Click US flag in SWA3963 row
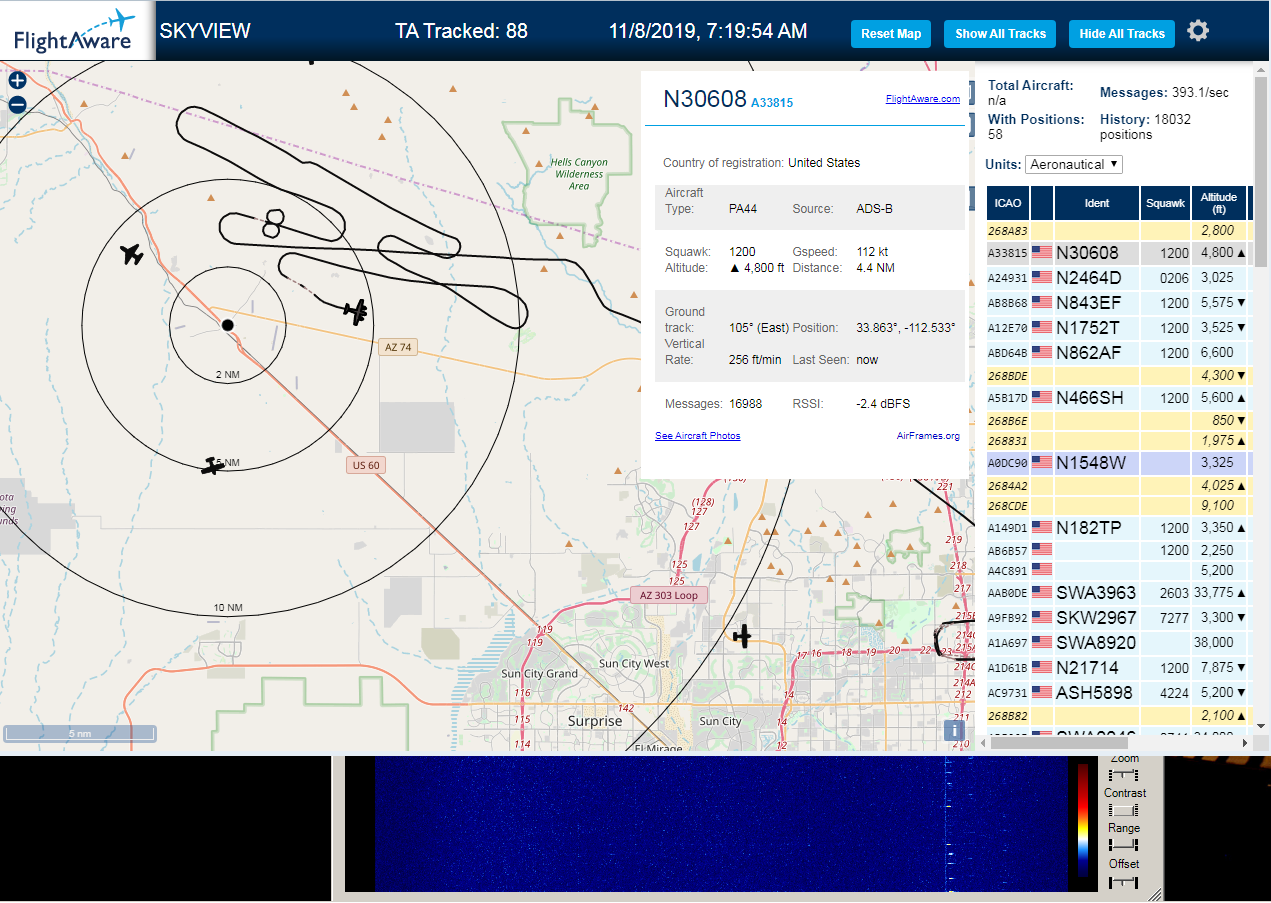Viewport: 1271px width, 903px height. (x=1042, y=592)
